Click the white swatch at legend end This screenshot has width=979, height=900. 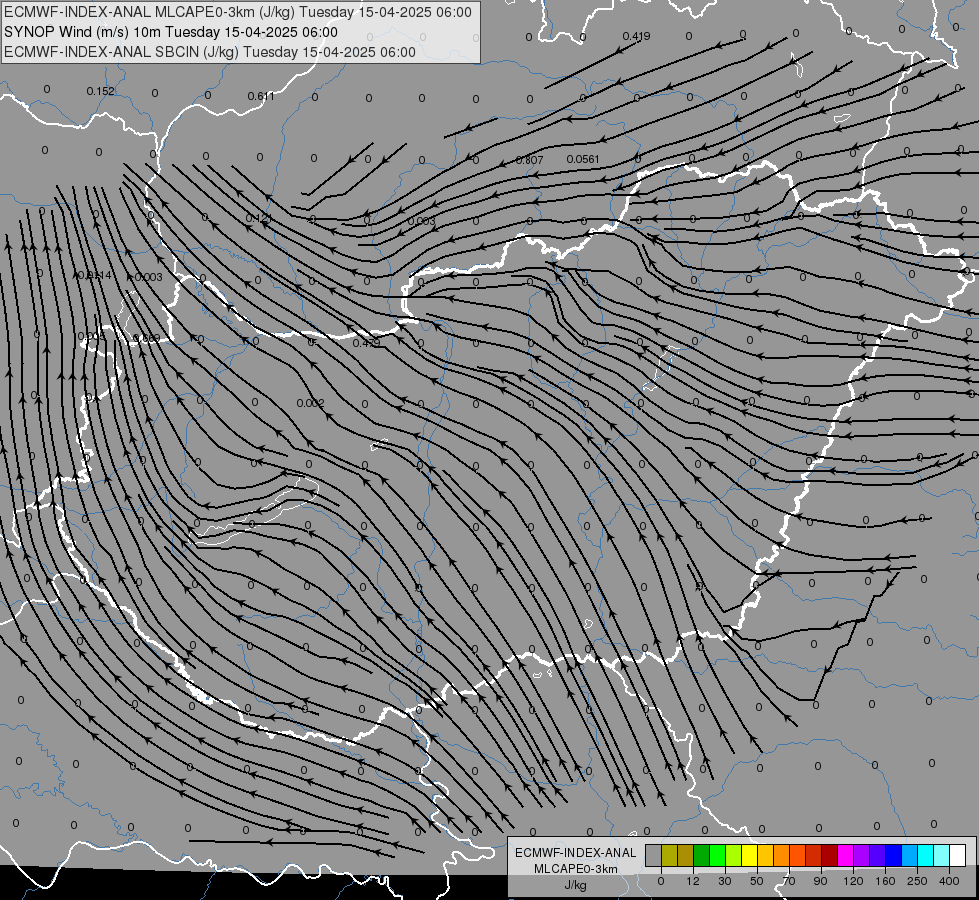tap(958, 855)
